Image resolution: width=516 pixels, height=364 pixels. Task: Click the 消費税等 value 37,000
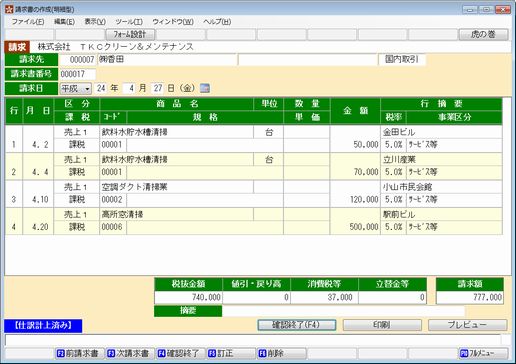[324, 297]
